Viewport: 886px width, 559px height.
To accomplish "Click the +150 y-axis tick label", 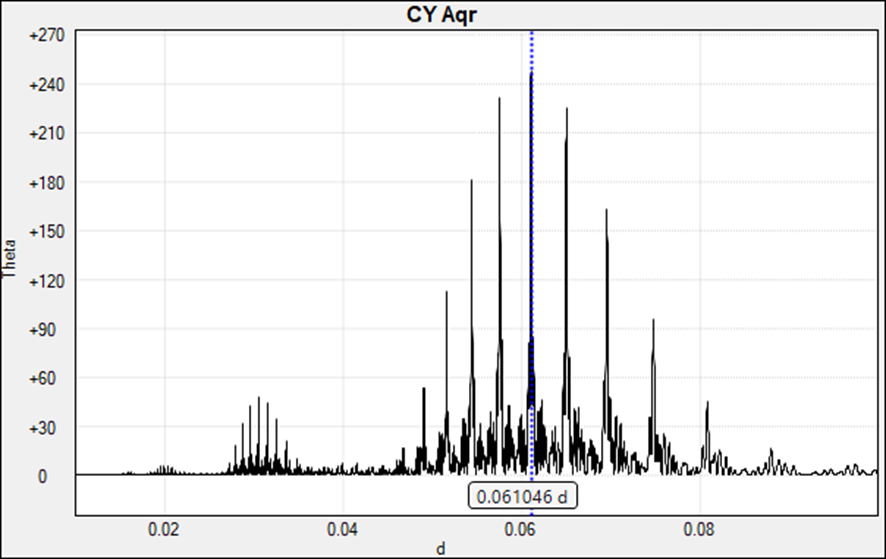I will coord(45,231).
